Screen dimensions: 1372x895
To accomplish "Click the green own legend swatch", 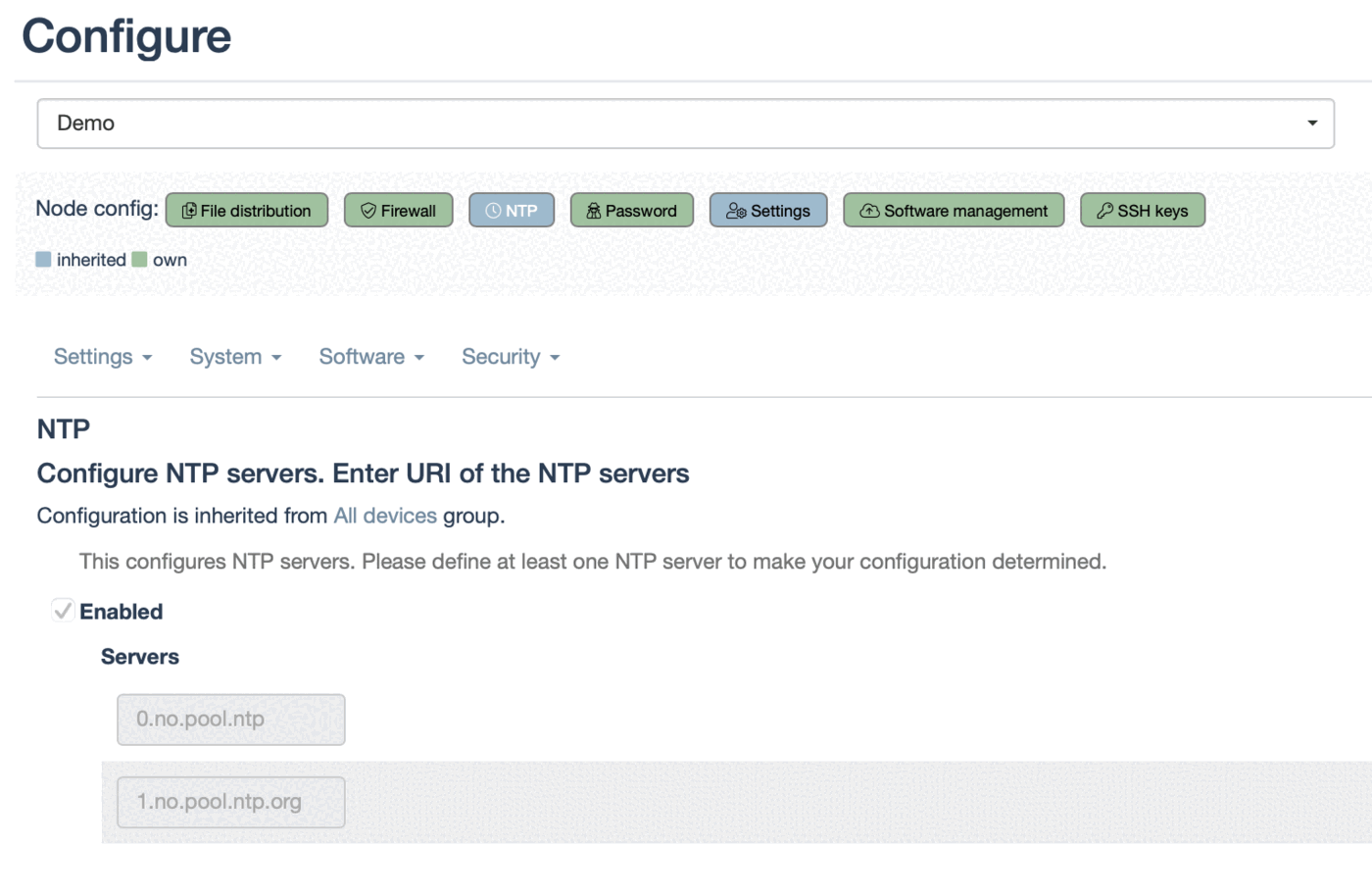I will (139, 260).
